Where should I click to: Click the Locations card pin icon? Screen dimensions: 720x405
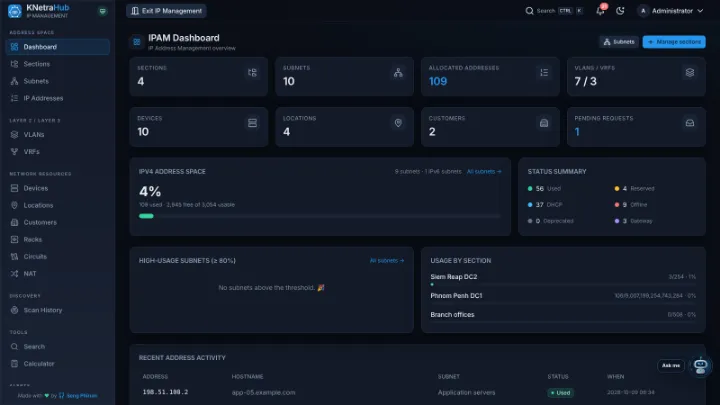tap(398, 123)
